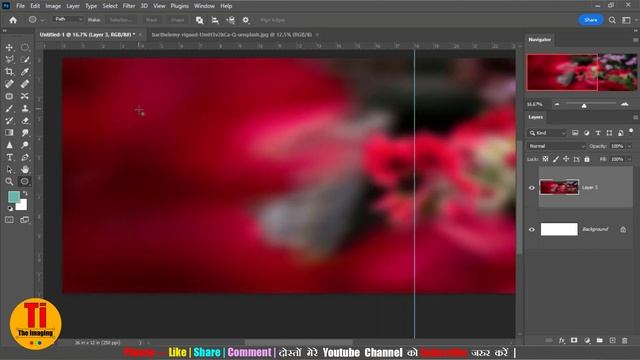This screenshot has width=640, height=360.
Task: Click the Home icon in options bar
Action: pyautogui.click(x=13, y=20)
